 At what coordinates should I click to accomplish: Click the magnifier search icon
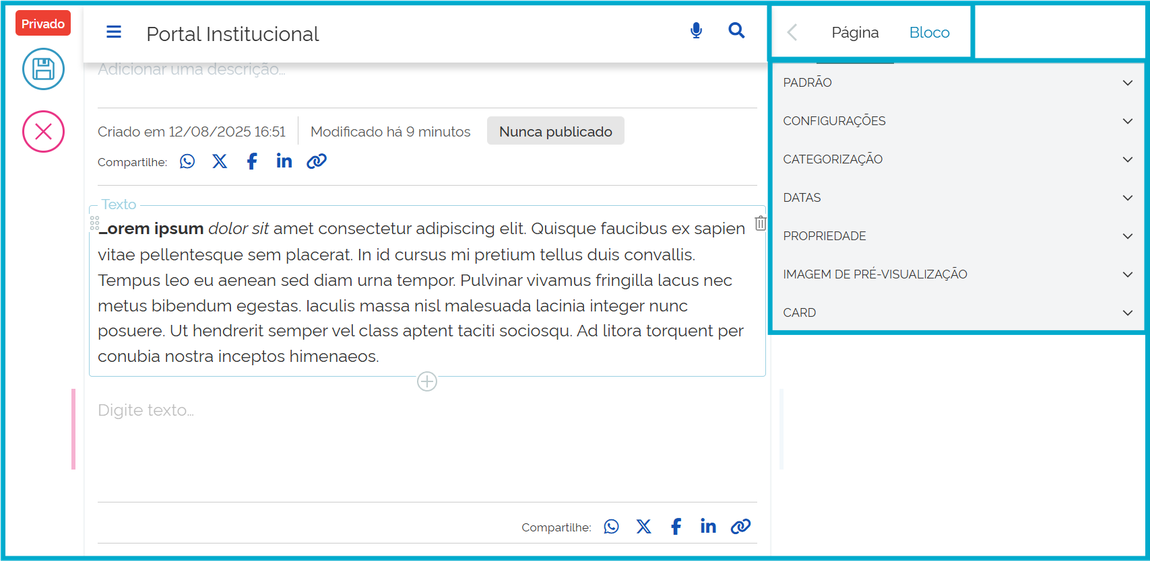coord(736,31)
